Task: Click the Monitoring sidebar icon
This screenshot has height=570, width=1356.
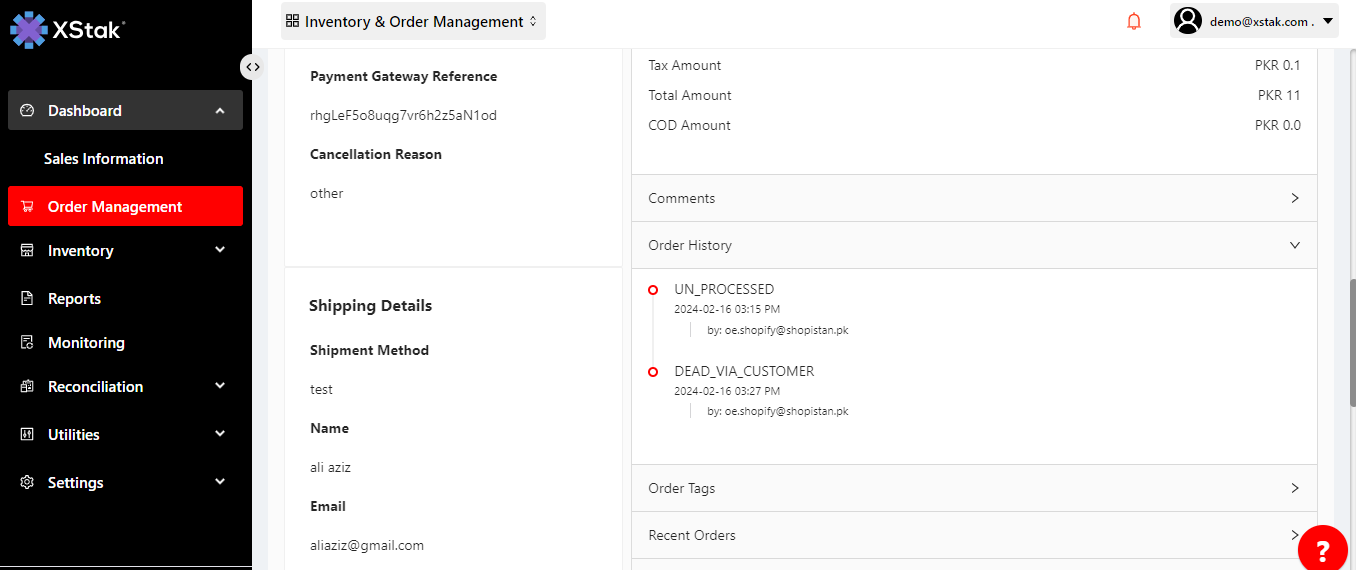Action: pos(28,343)
